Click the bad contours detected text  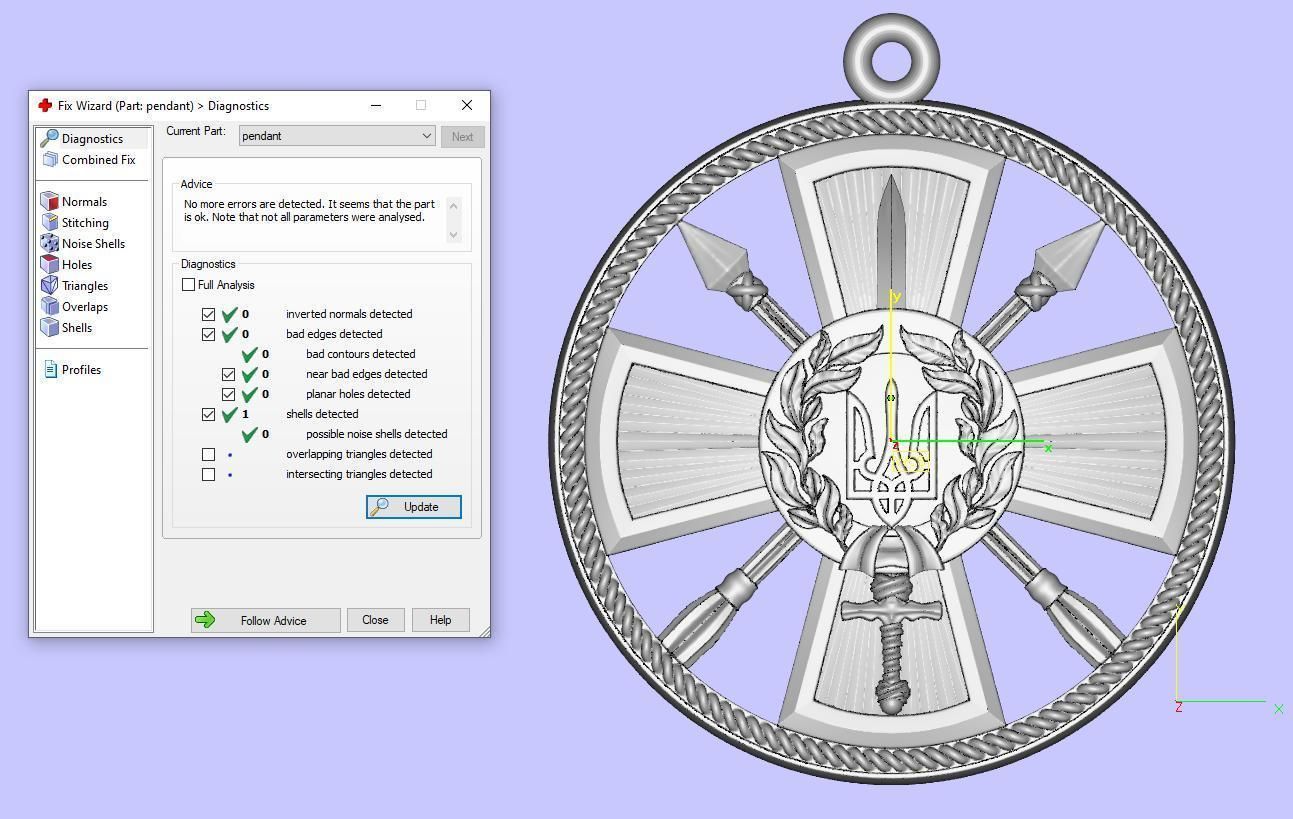tap(360, 354)
